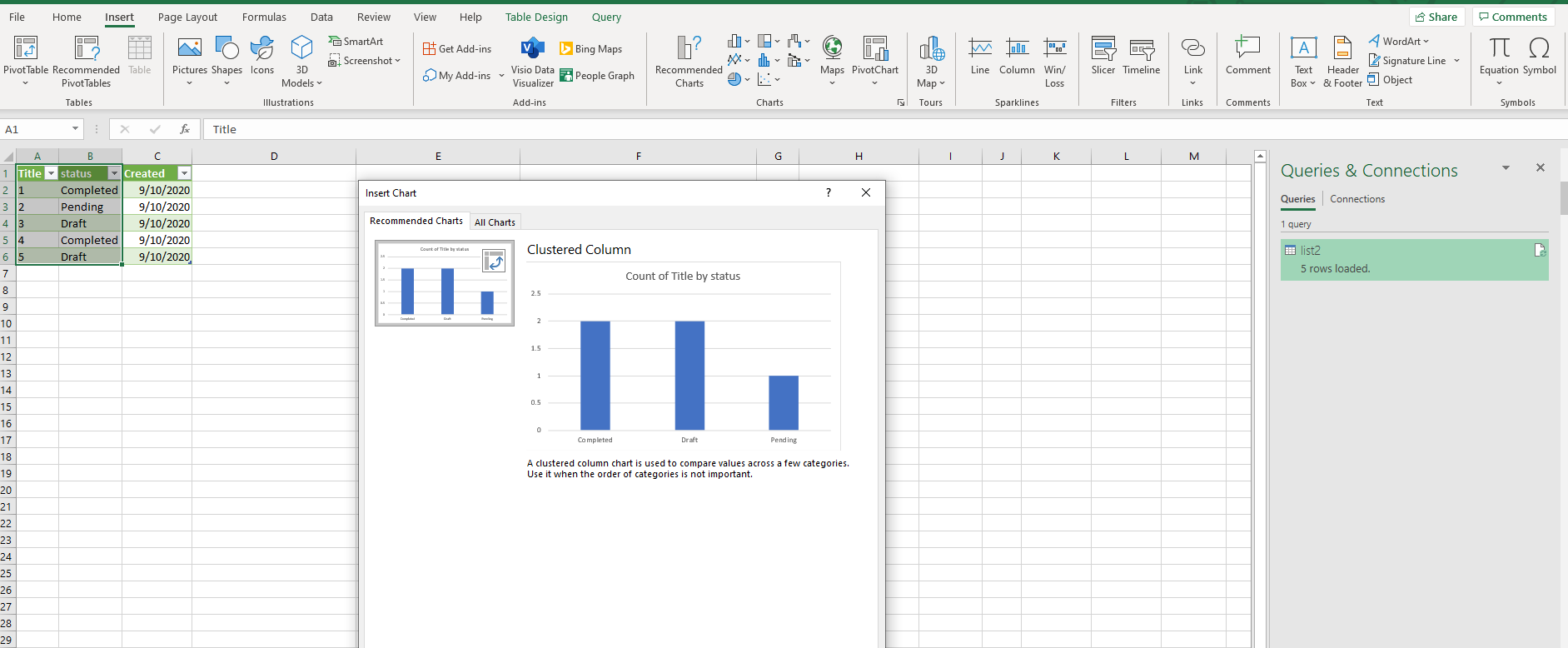The width and height of the screenshot is (1568, 648).
Task: Open Queries & Connections pane options arrow
Action: [x=1506, y=168]
